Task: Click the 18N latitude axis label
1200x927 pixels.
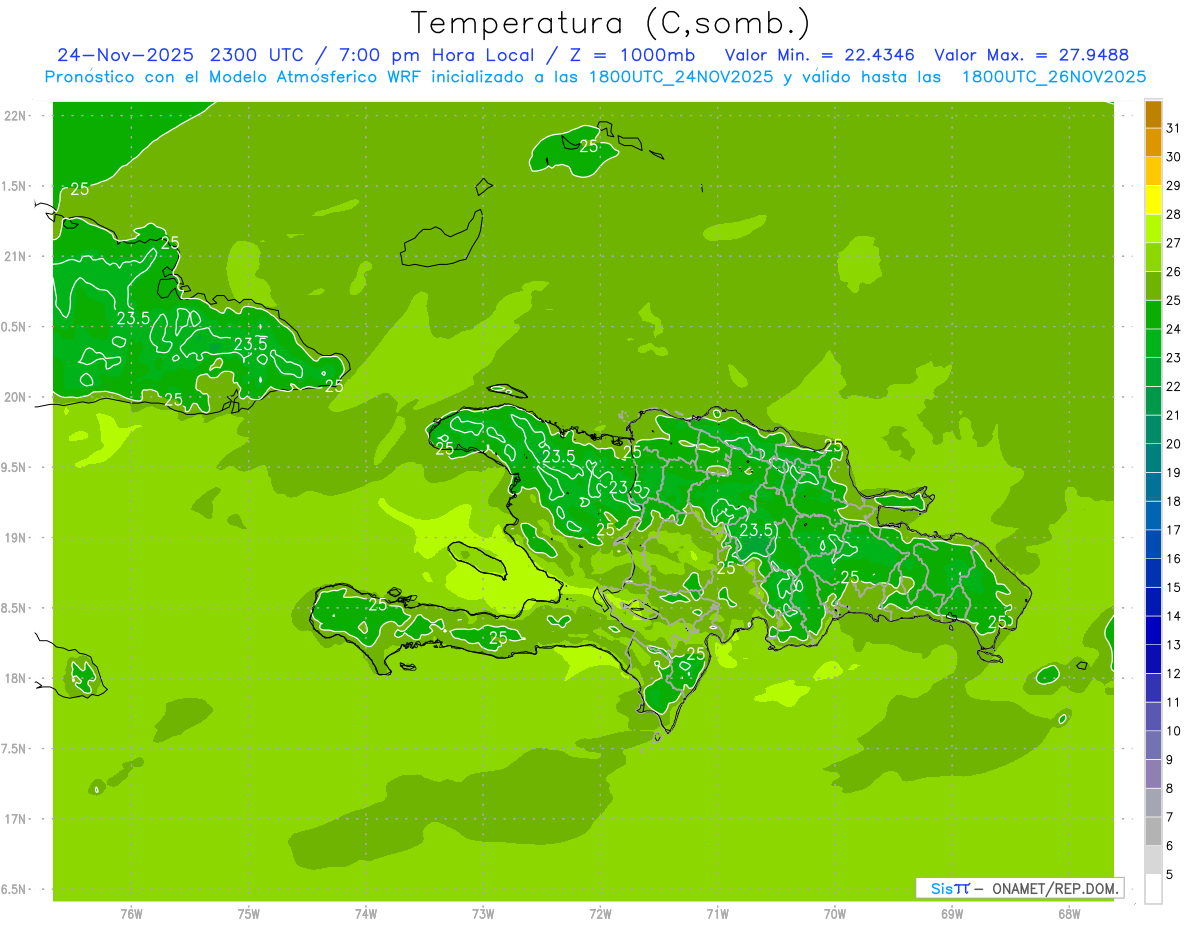Action: pyautogui.click(x=17, y=678)
